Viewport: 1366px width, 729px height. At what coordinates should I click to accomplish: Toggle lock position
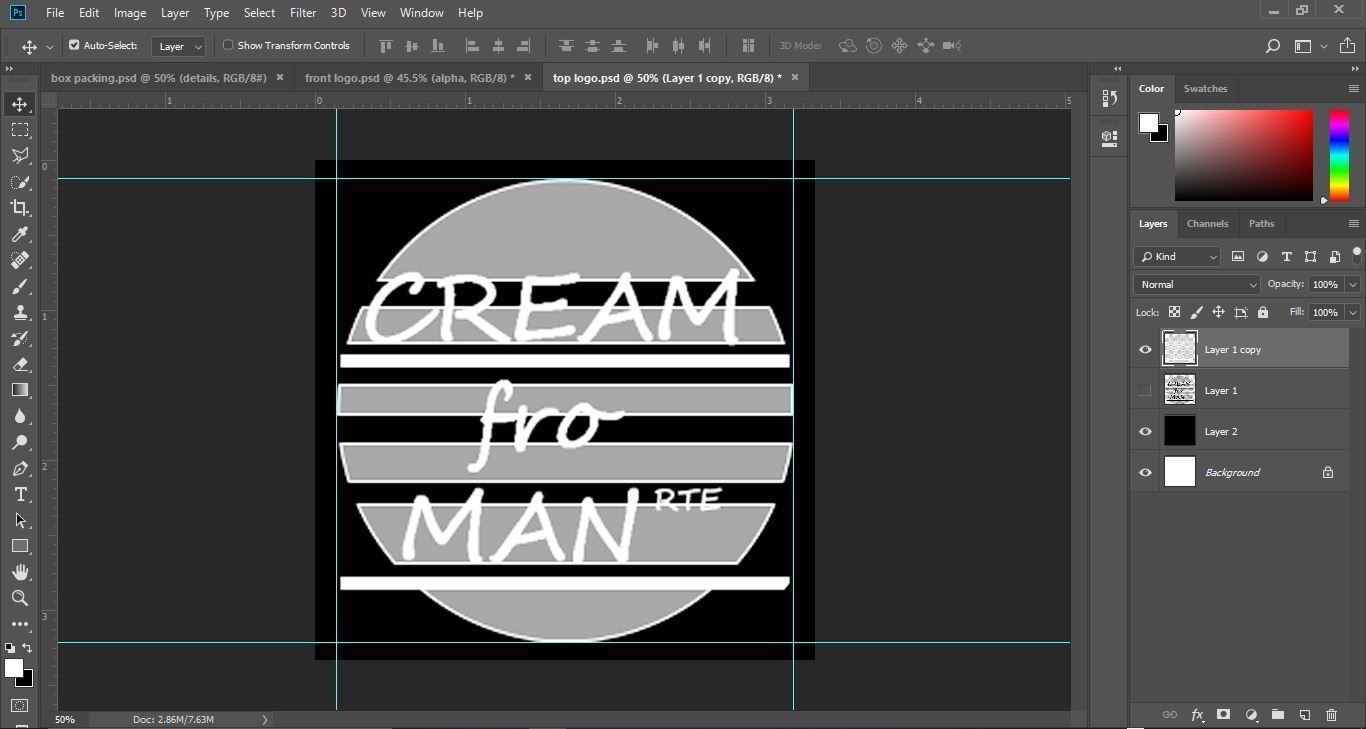click(1219, 312)
